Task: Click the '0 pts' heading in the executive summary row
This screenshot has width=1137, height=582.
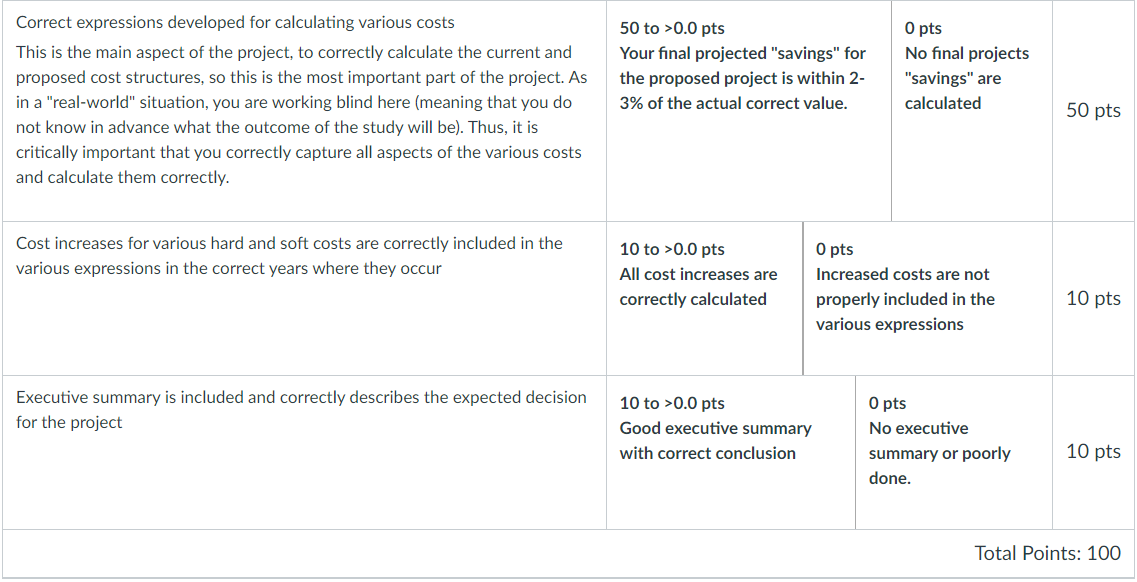Action: [x=887, y=403]
